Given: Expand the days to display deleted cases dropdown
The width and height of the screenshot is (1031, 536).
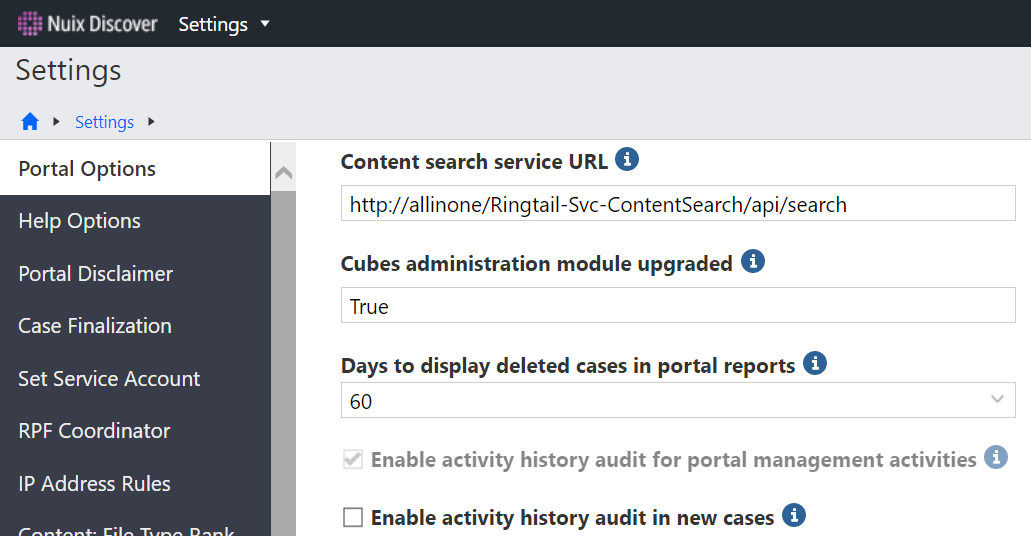Looking at the screenshot, I should [997, 400].
